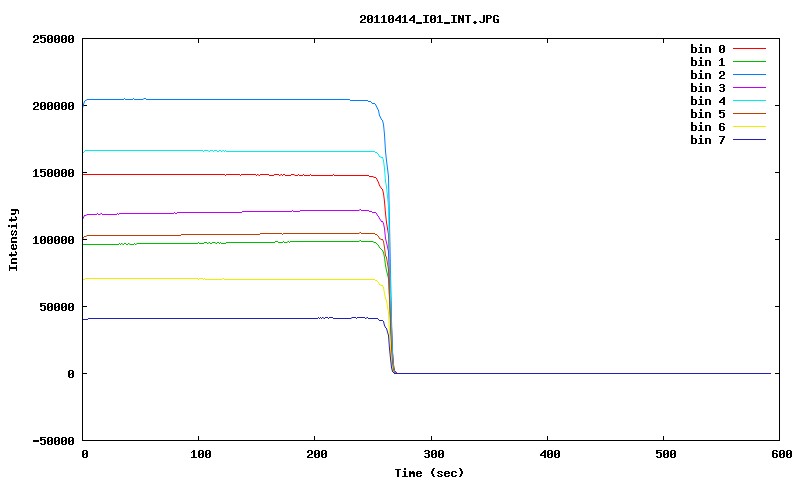Image resolution: width=800 pixels, height=480 pixels.
Task: Click the 'bin 7' legend label
Action: pos(708,140)
